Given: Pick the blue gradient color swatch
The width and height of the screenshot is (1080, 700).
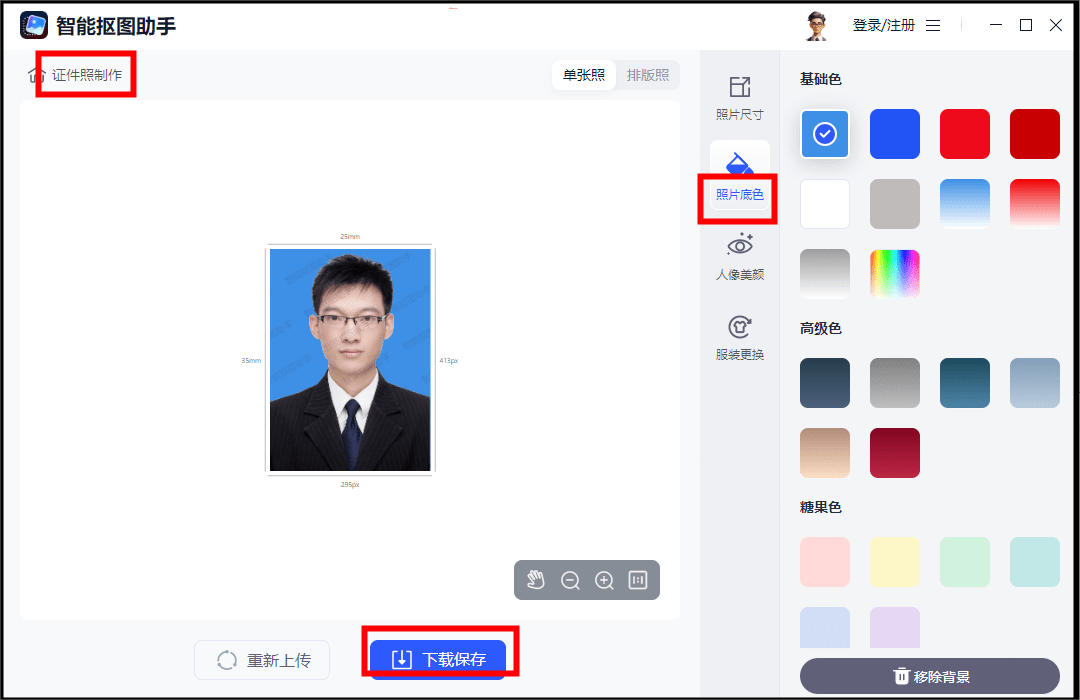Looking at the screenshot, I should pos(965,204).
